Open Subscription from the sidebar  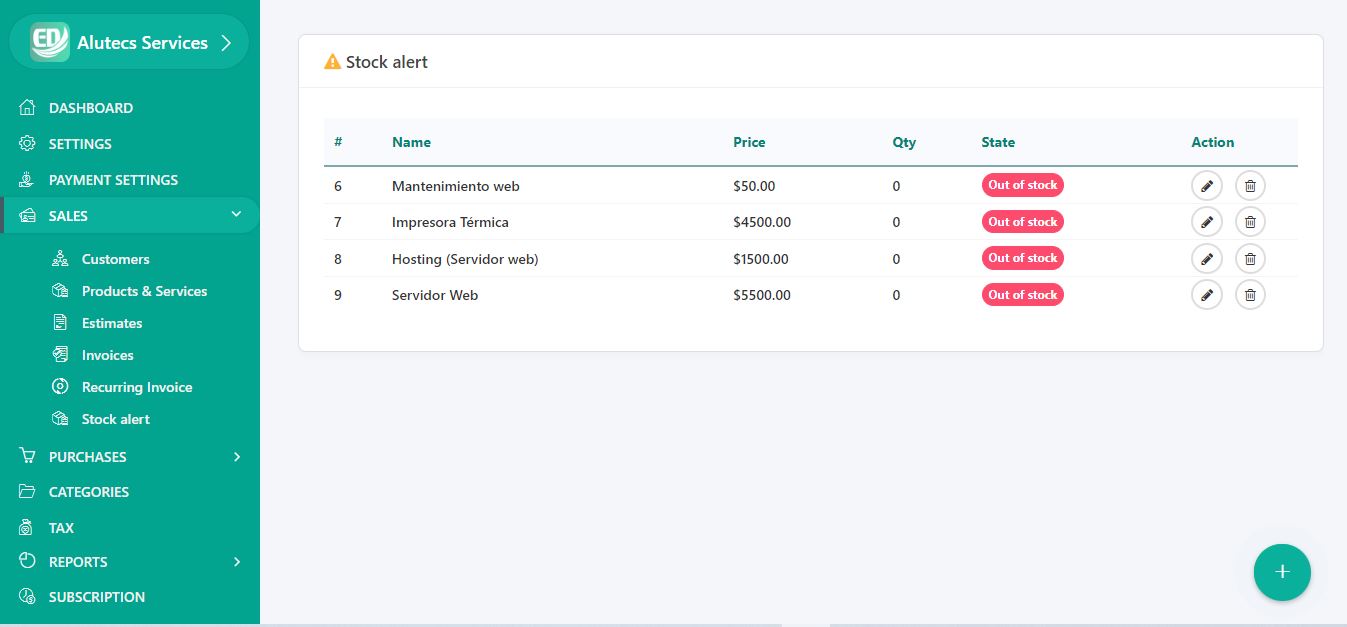point(96,597)
